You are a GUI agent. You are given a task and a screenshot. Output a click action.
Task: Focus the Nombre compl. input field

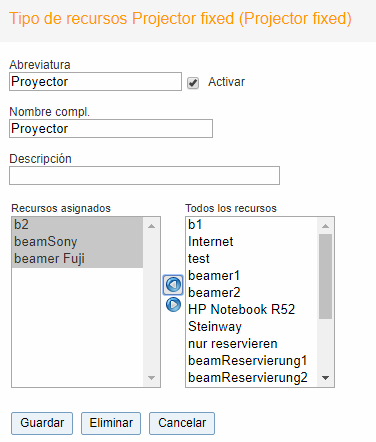(x=111, y=129)
